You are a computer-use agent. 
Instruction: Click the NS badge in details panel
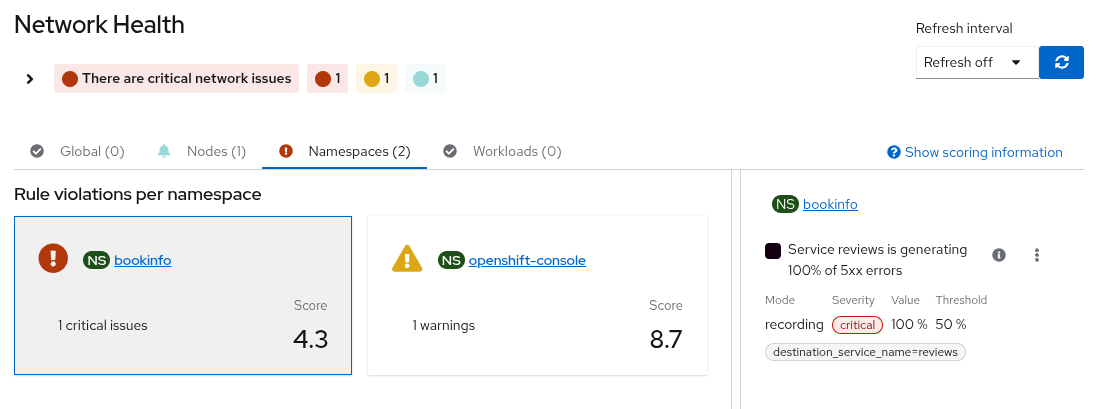(x=785, y=204)
